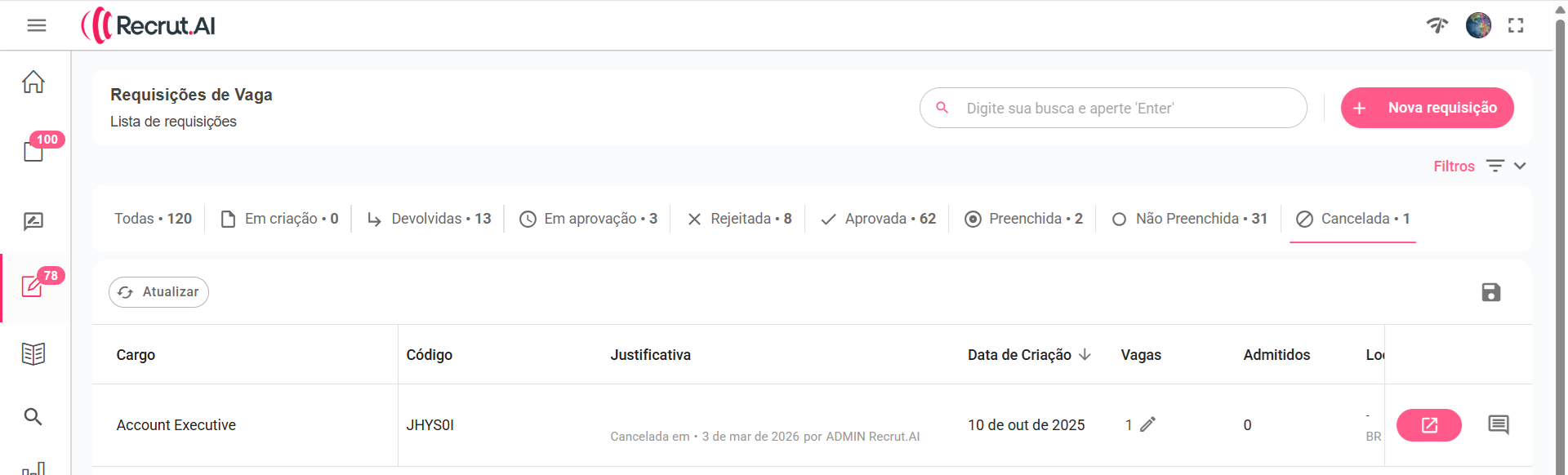Click the sidebar search magnifier icon
This screenshot has height=475, width=1568.
33,417
